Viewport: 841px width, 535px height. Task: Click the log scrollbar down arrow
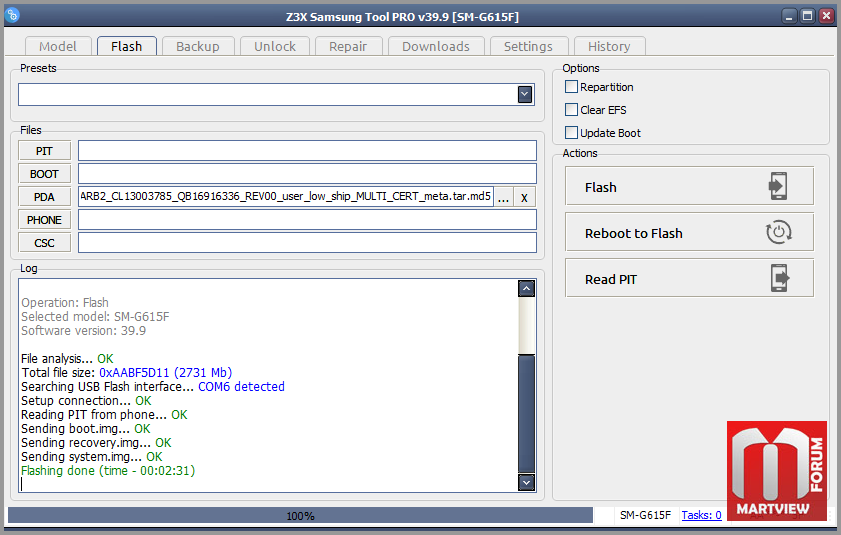pyautogui.click(x=527, y=482)
